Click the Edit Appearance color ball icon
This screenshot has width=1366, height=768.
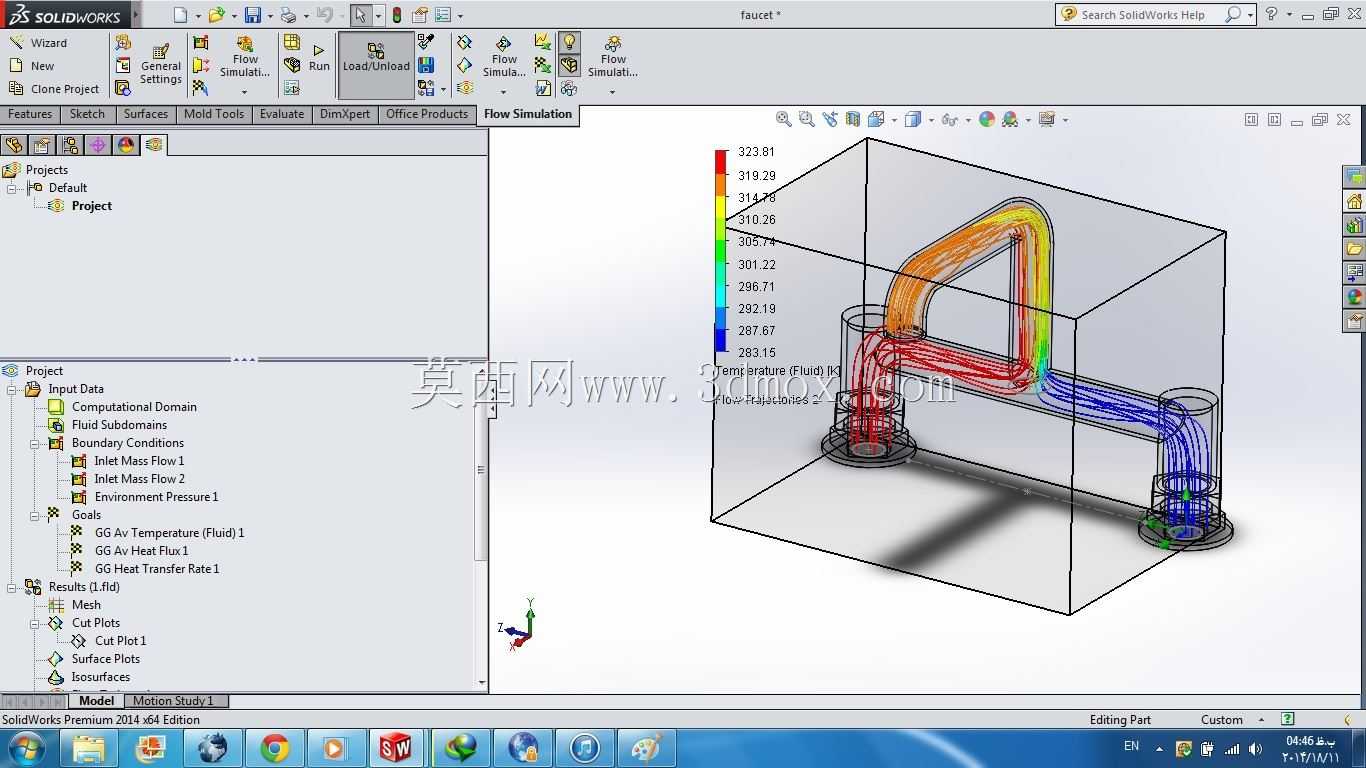coord(987,119)
